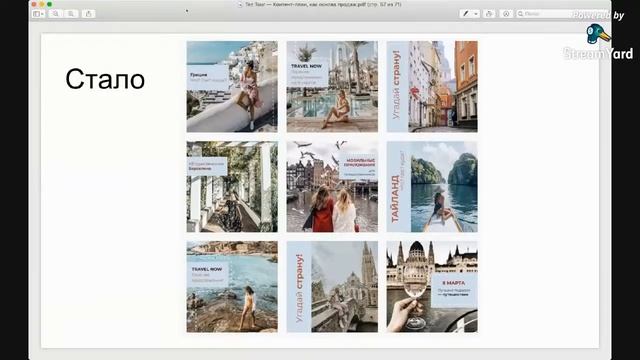Click the '8 МАРТА' wine glass photo tile
This screenshot has width=640, height=360.
click(432, 287)
